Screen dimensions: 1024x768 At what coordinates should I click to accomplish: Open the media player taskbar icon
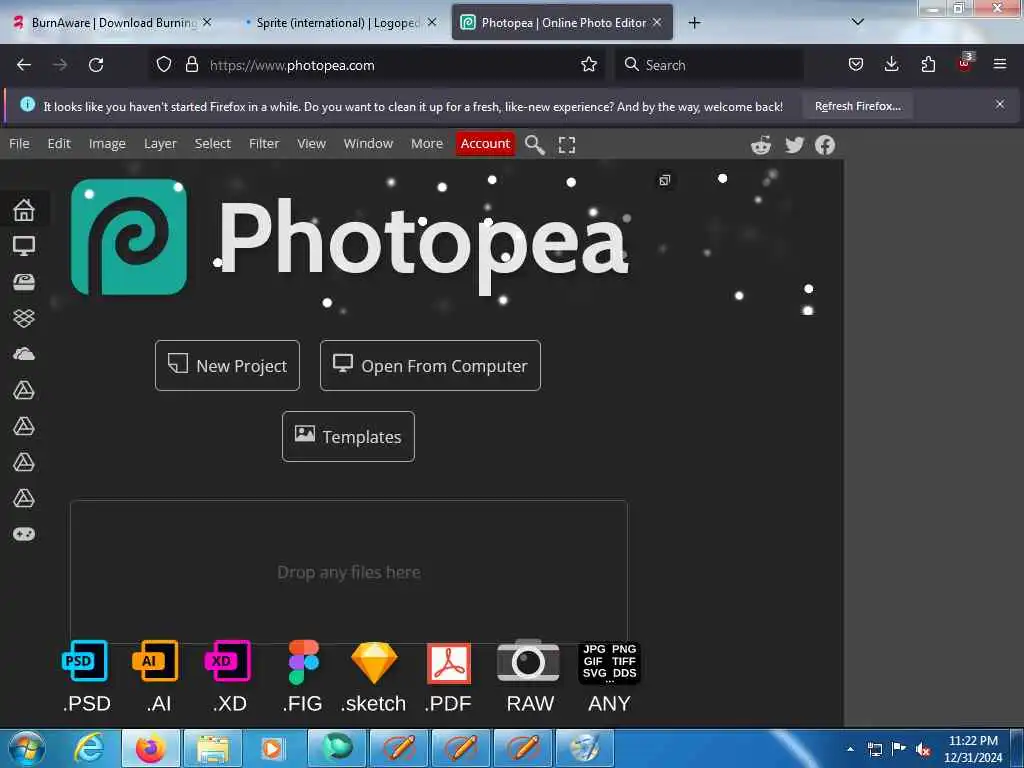(273, 748)
